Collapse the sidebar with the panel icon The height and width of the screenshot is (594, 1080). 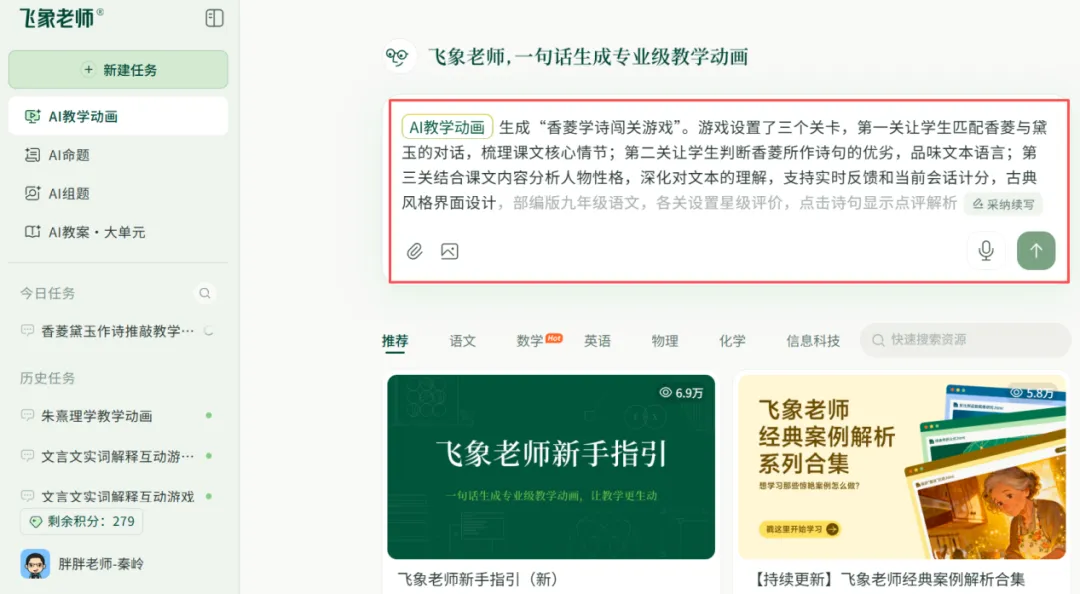[214, 18]
